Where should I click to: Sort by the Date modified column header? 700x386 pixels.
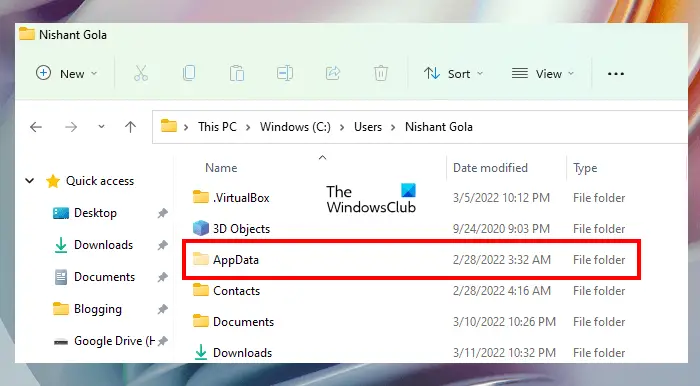[490, 168]
